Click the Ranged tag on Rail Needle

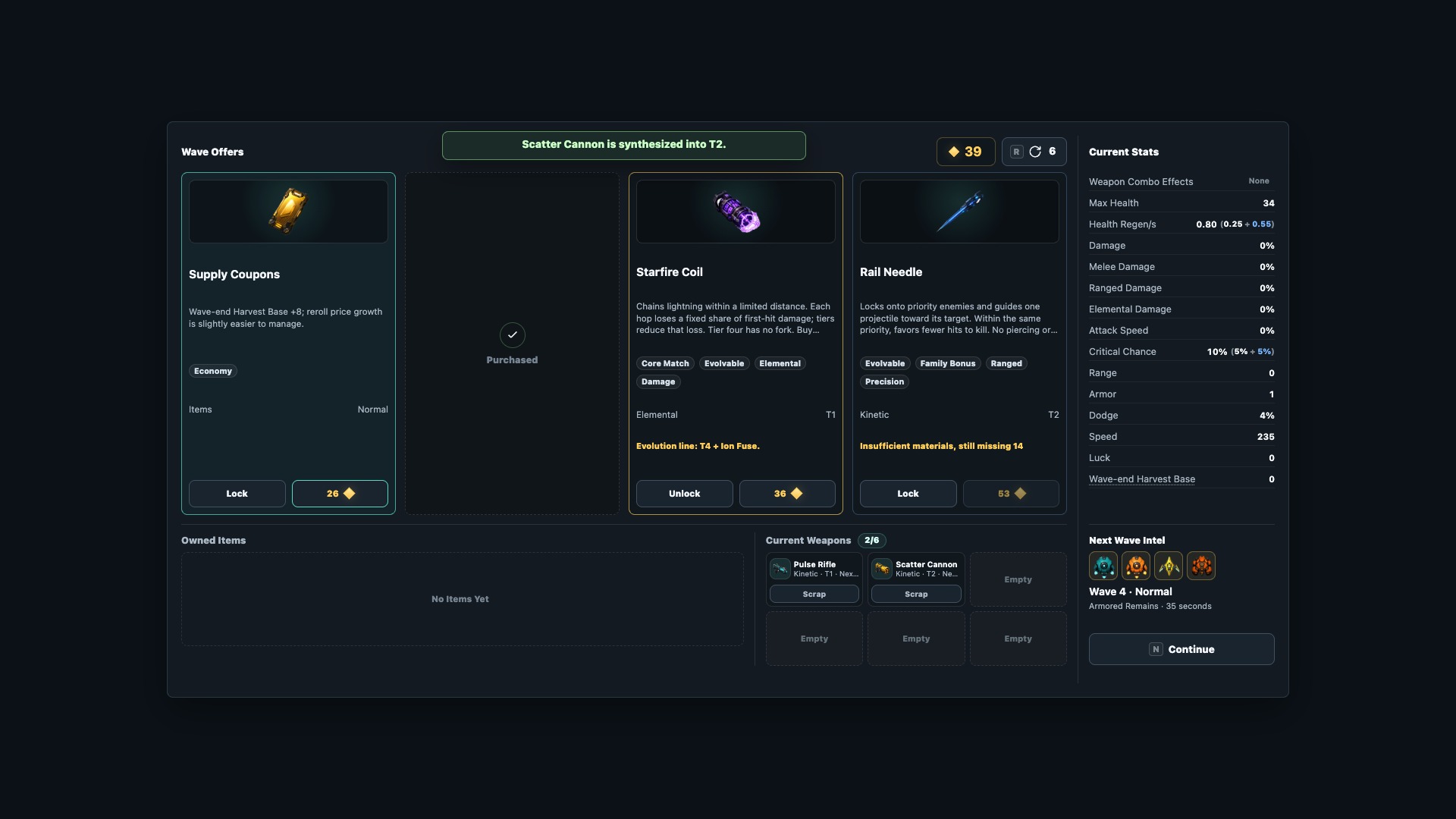pyautogui.click(x=1006, y=363)
